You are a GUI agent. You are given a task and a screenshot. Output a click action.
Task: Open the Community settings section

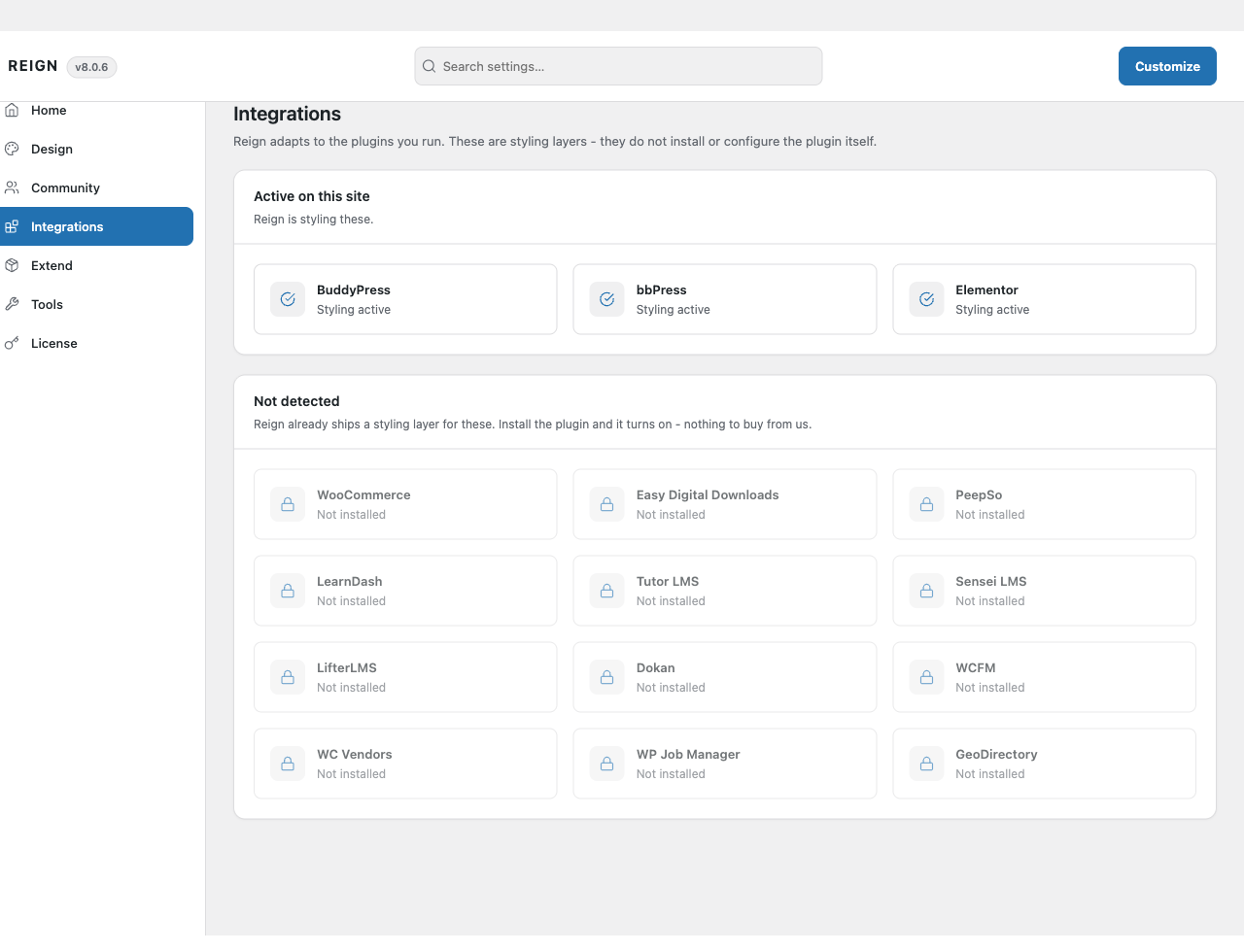click(x=96, y=187)
